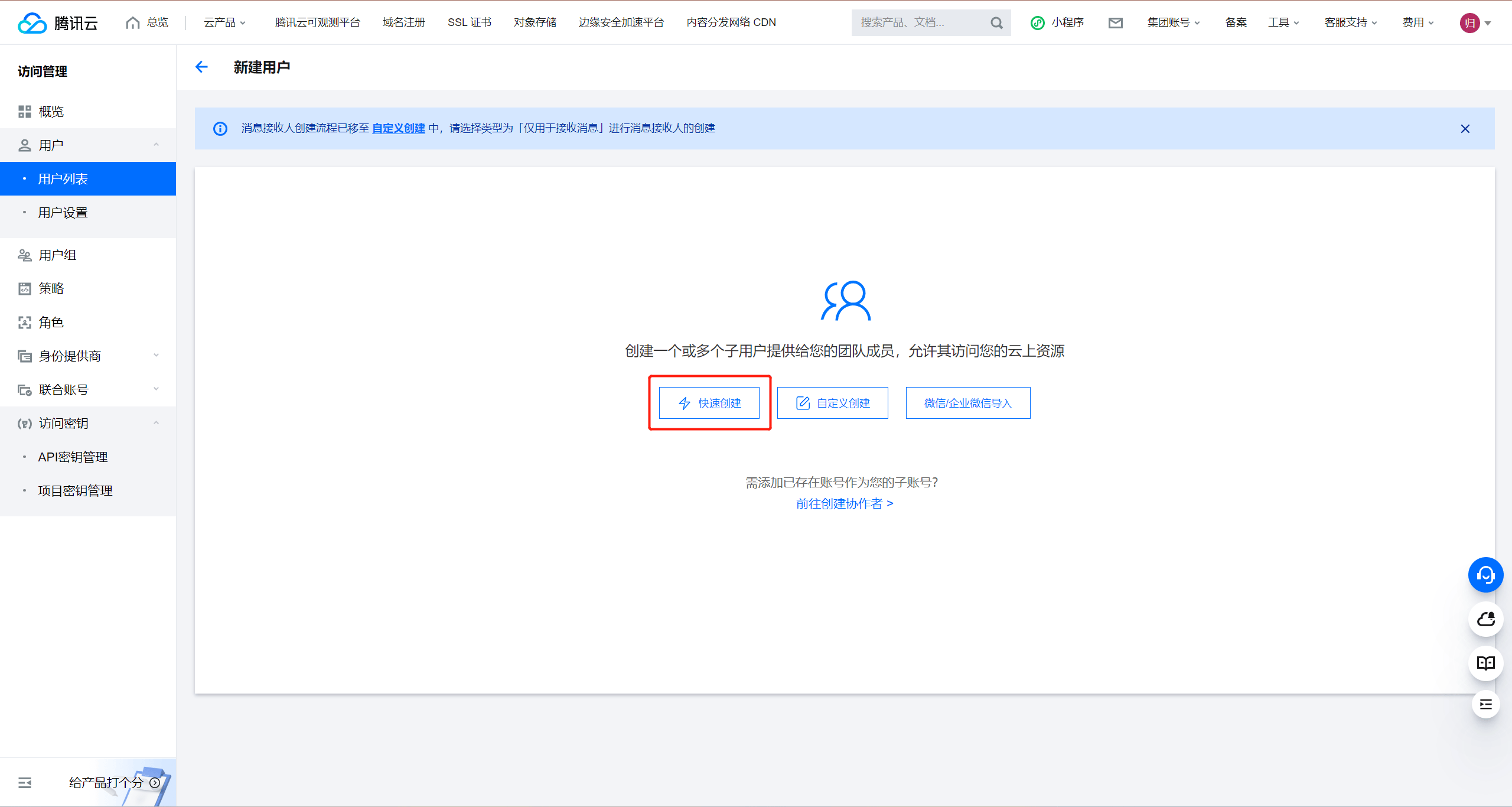Screen dimensions: 1512x807
Task: Open the mail message icon
Action: 1116,22
